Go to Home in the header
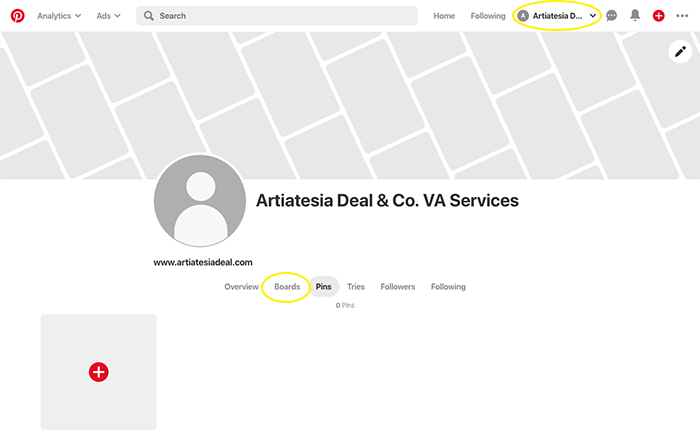Image resolution: width=700 pixels, height=435 pixels. pyautogui.click(x=444, y=16)
